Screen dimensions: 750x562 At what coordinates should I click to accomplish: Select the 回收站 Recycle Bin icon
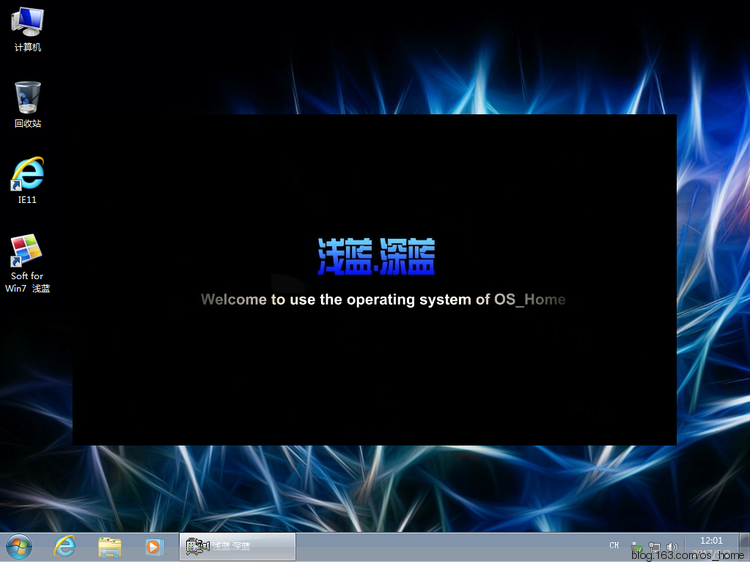(27, 98)
